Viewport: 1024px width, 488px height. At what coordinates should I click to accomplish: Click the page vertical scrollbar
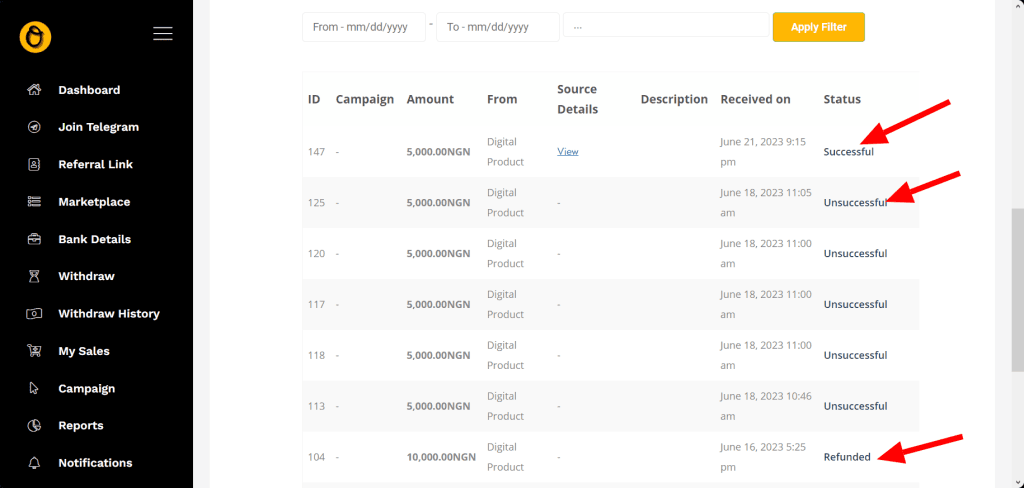(x=1017, y=290)
